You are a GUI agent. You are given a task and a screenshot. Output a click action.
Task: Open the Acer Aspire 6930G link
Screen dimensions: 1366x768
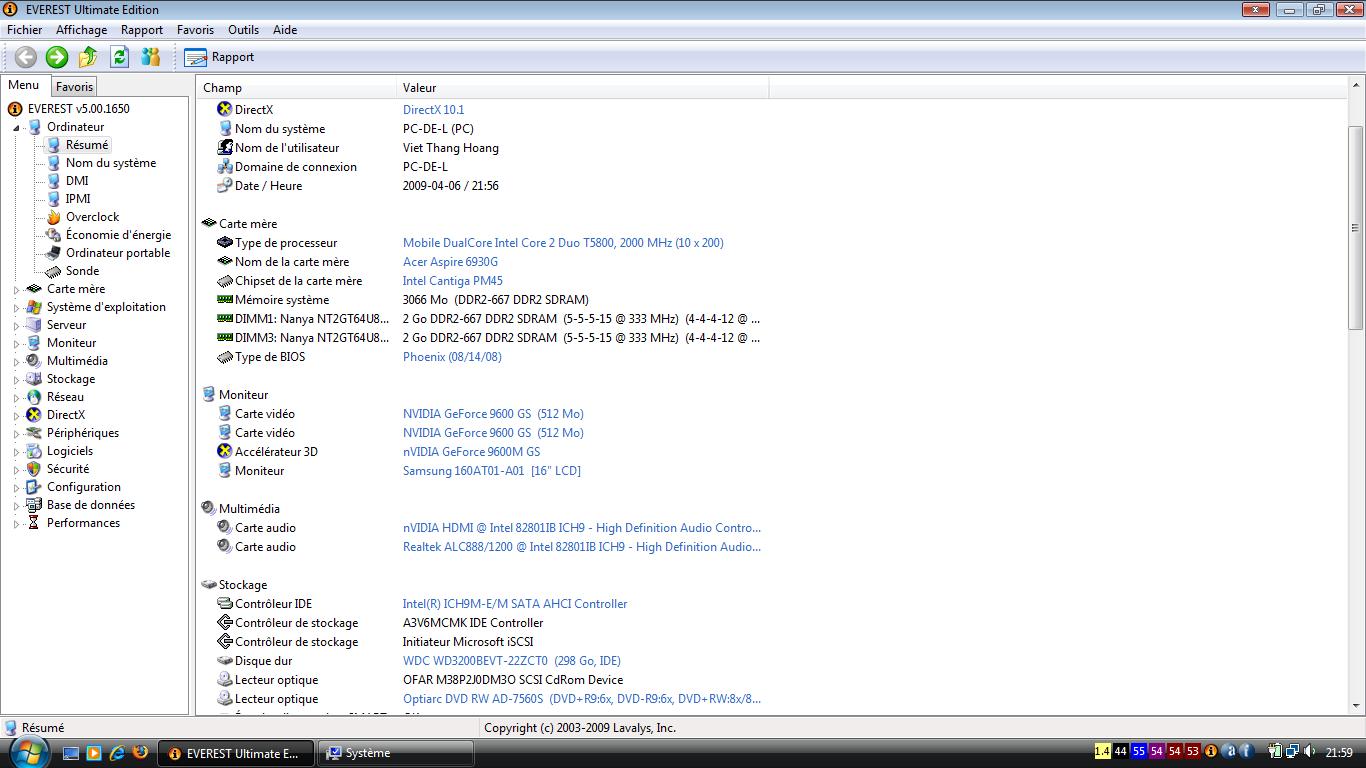(x=450, y=262)
